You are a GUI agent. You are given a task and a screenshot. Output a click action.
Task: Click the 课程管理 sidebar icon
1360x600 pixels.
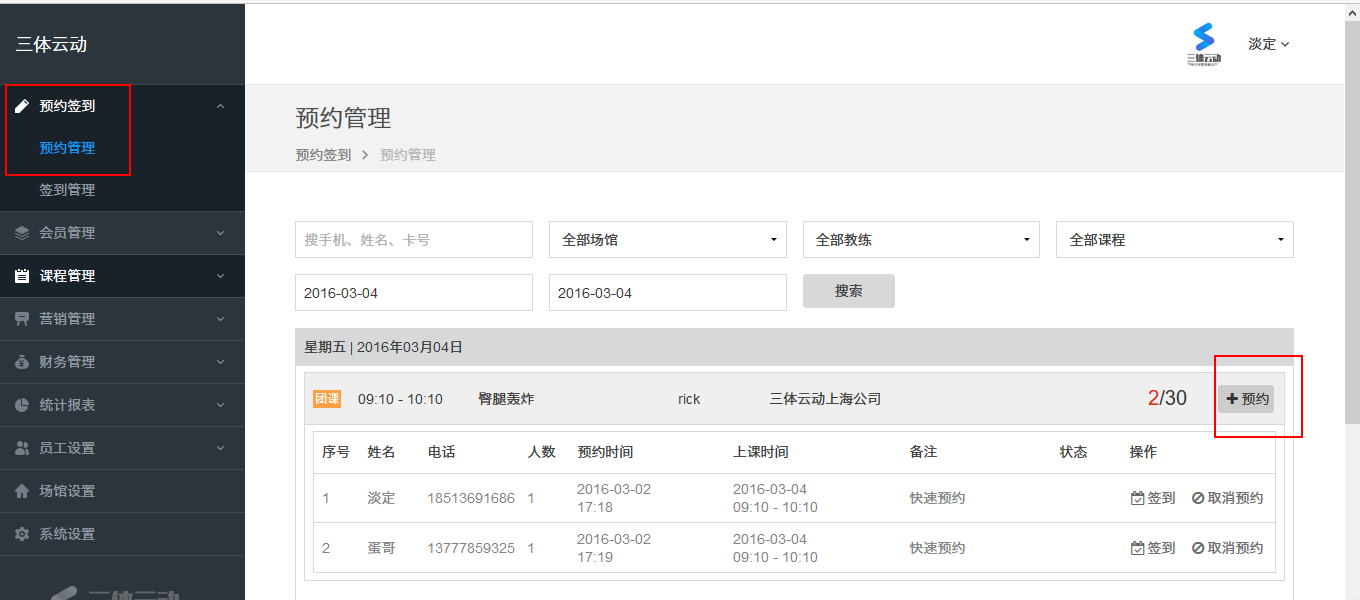(23, 275)
